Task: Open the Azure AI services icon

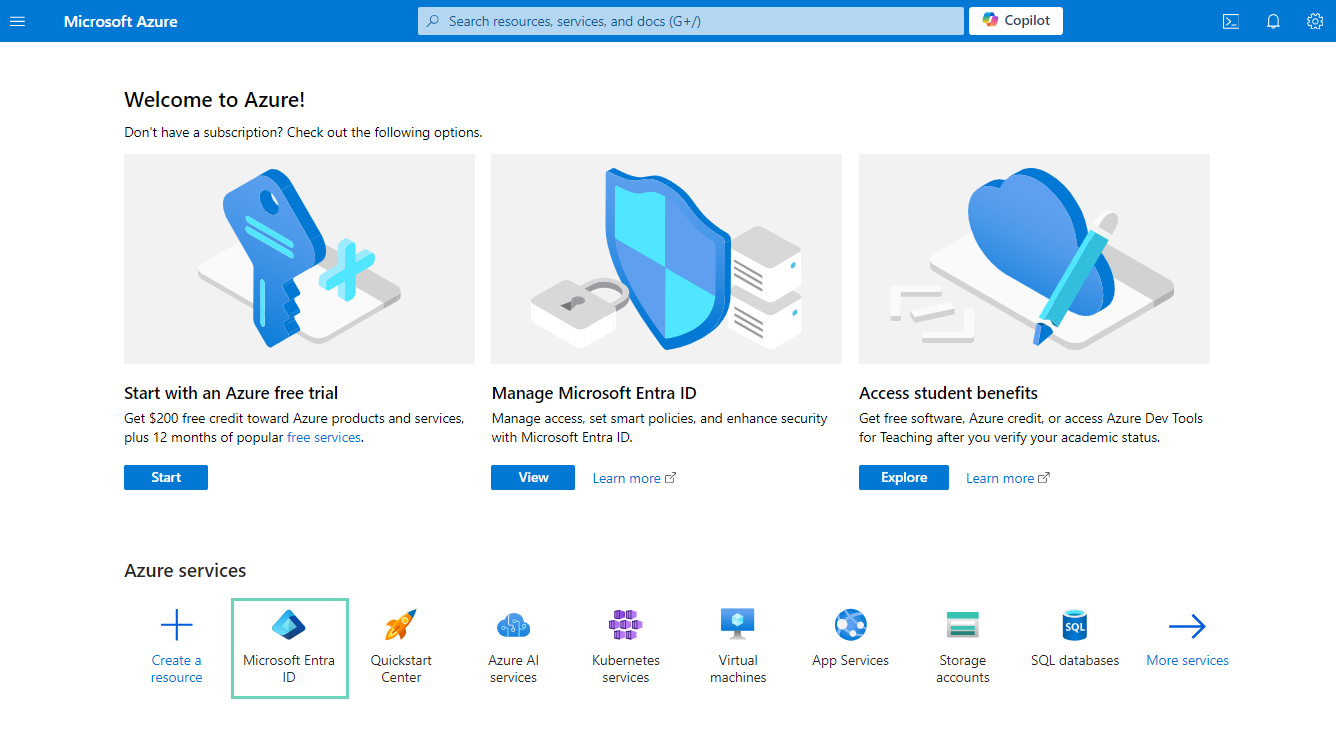Action: pos(513,626)
